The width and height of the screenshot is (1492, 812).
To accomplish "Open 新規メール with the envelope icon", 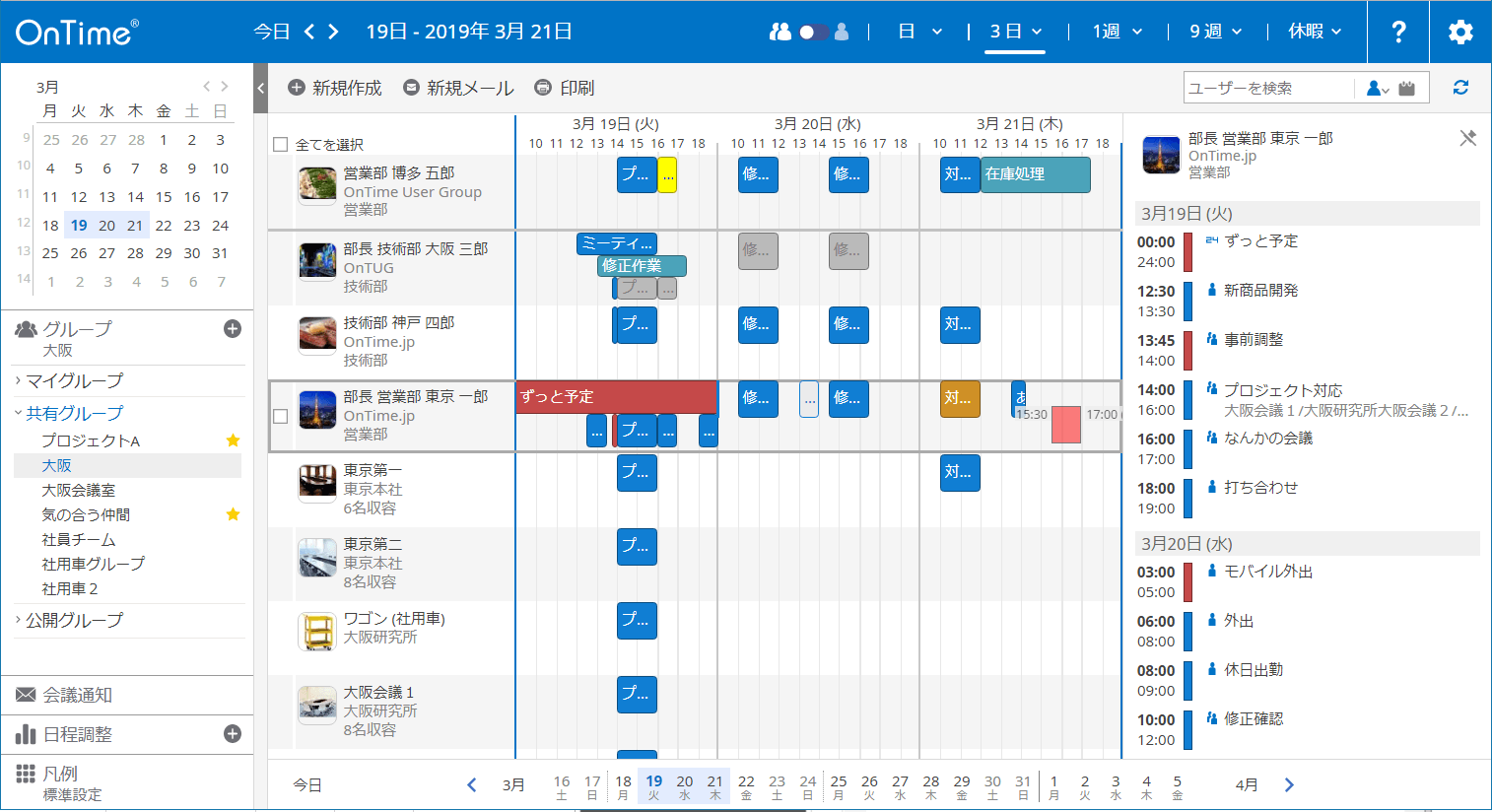I will (x=411, y=87).
